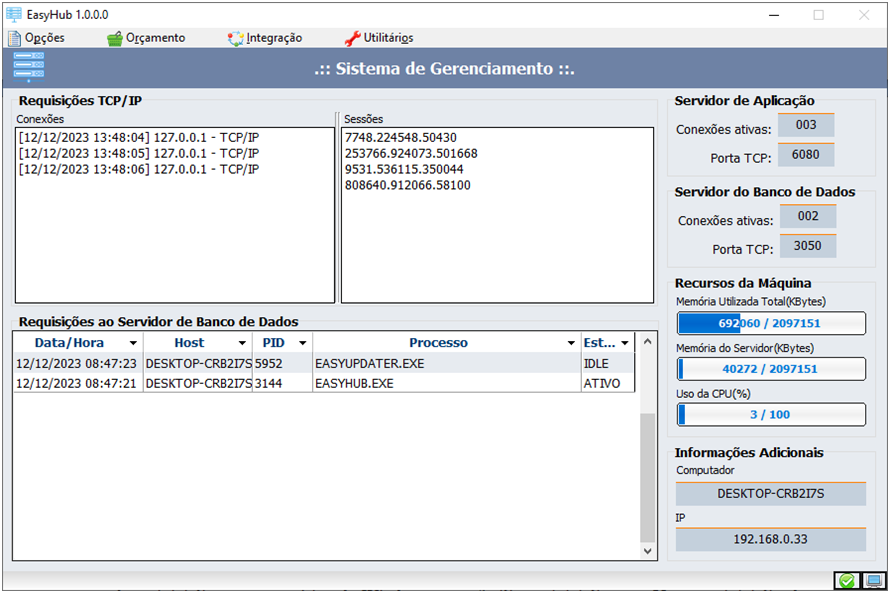Click the green checkmark status icon

click(847, 581)
